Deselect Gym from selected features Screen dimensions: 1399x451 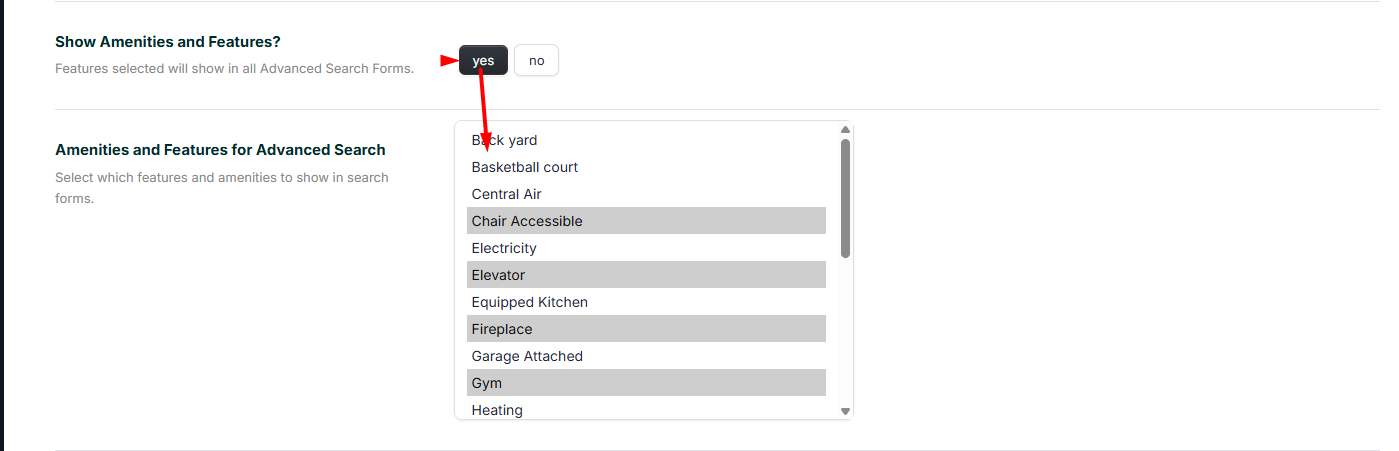click(487, 383)
